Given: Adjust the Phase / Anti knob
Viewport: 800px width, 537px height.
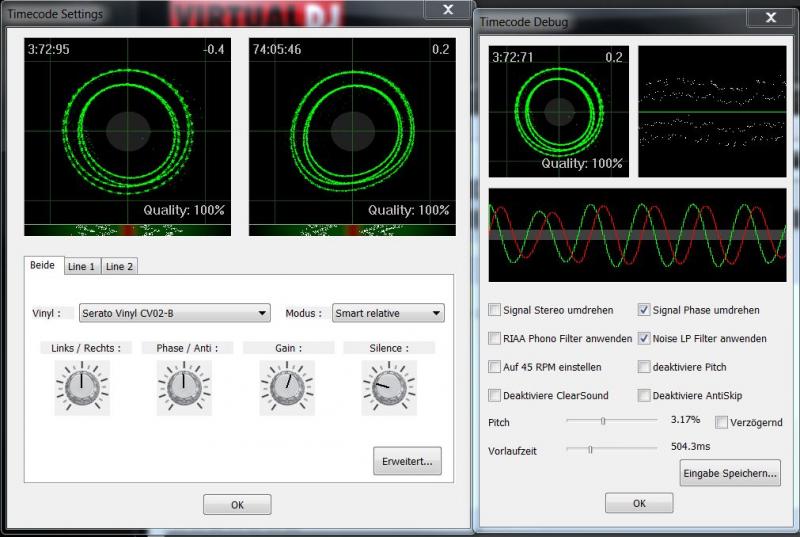Looking at the screenshot, I should 184,387.
